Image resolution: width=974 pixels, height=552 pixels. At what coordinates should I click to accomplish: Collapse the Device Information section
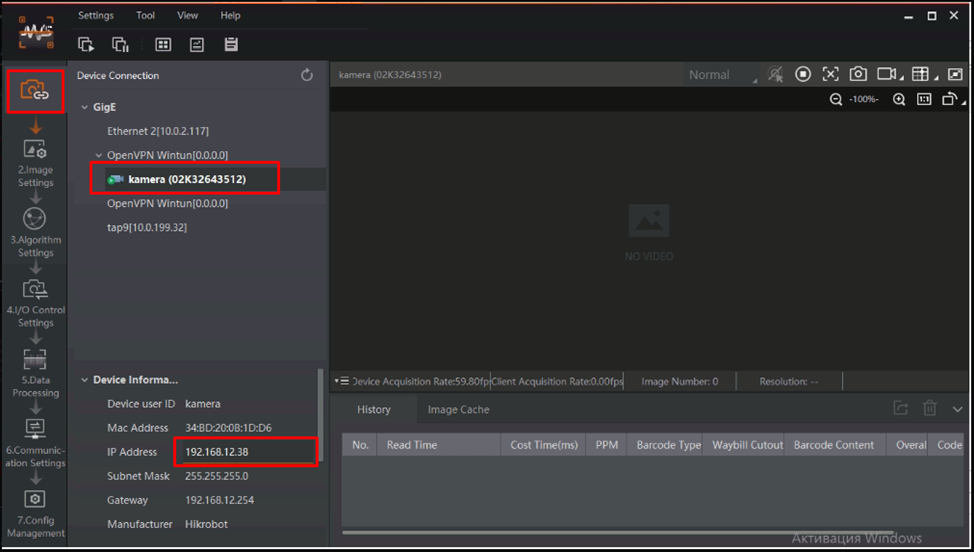(84, 380)
